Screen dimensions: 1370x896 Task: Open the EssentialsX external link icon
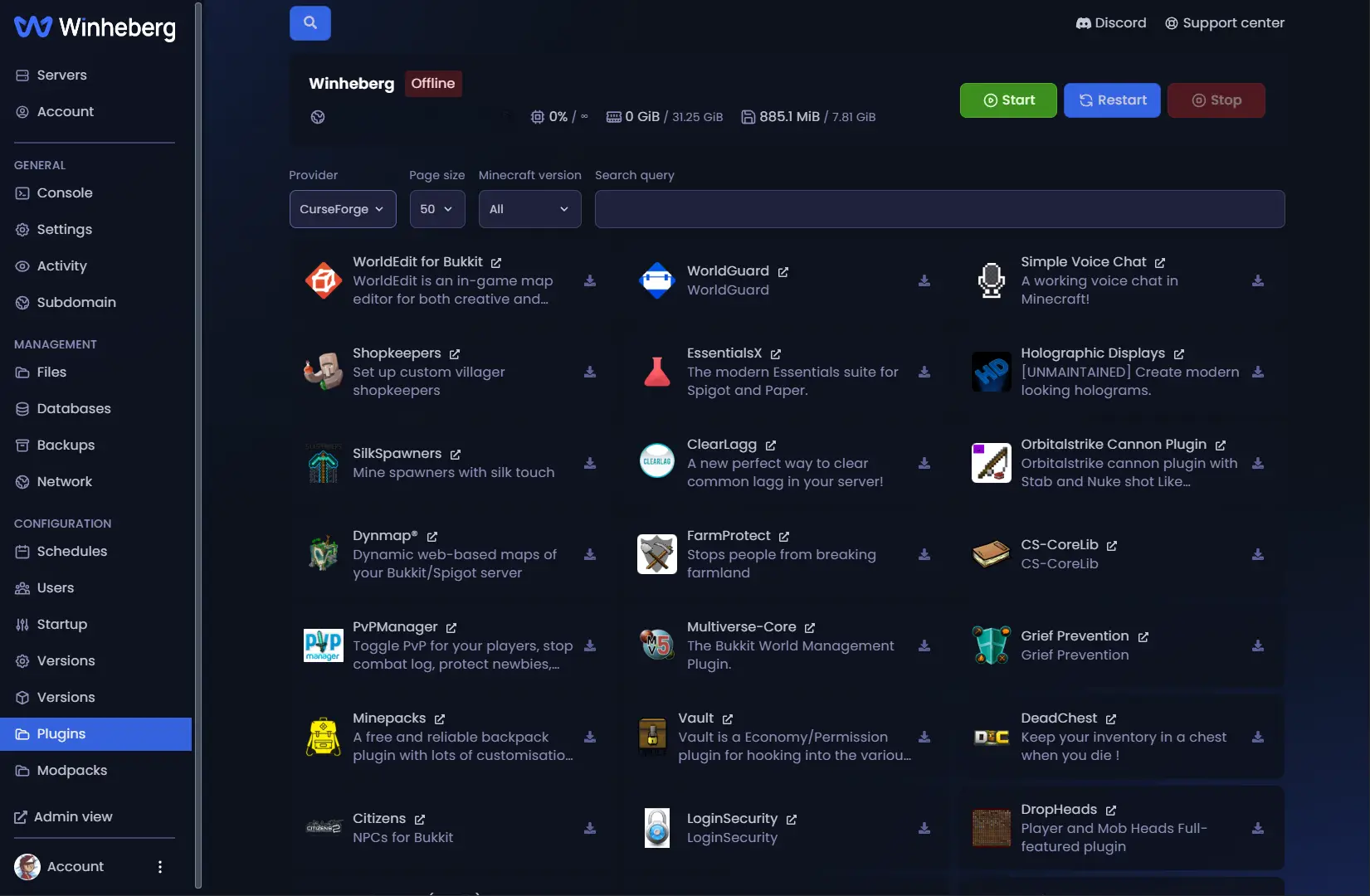pos(775,354)
